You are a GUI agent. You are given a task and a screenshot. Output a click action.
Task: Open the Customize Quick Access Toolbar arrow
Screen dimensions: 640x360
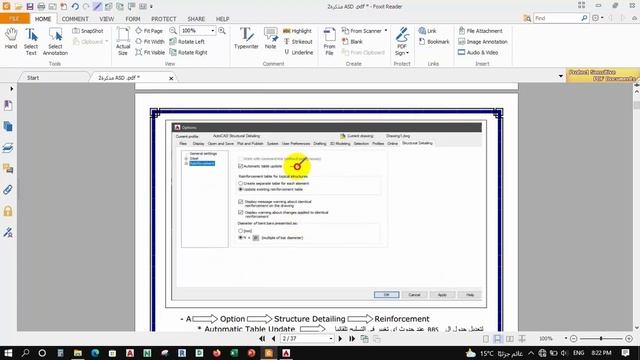(151, 7)
